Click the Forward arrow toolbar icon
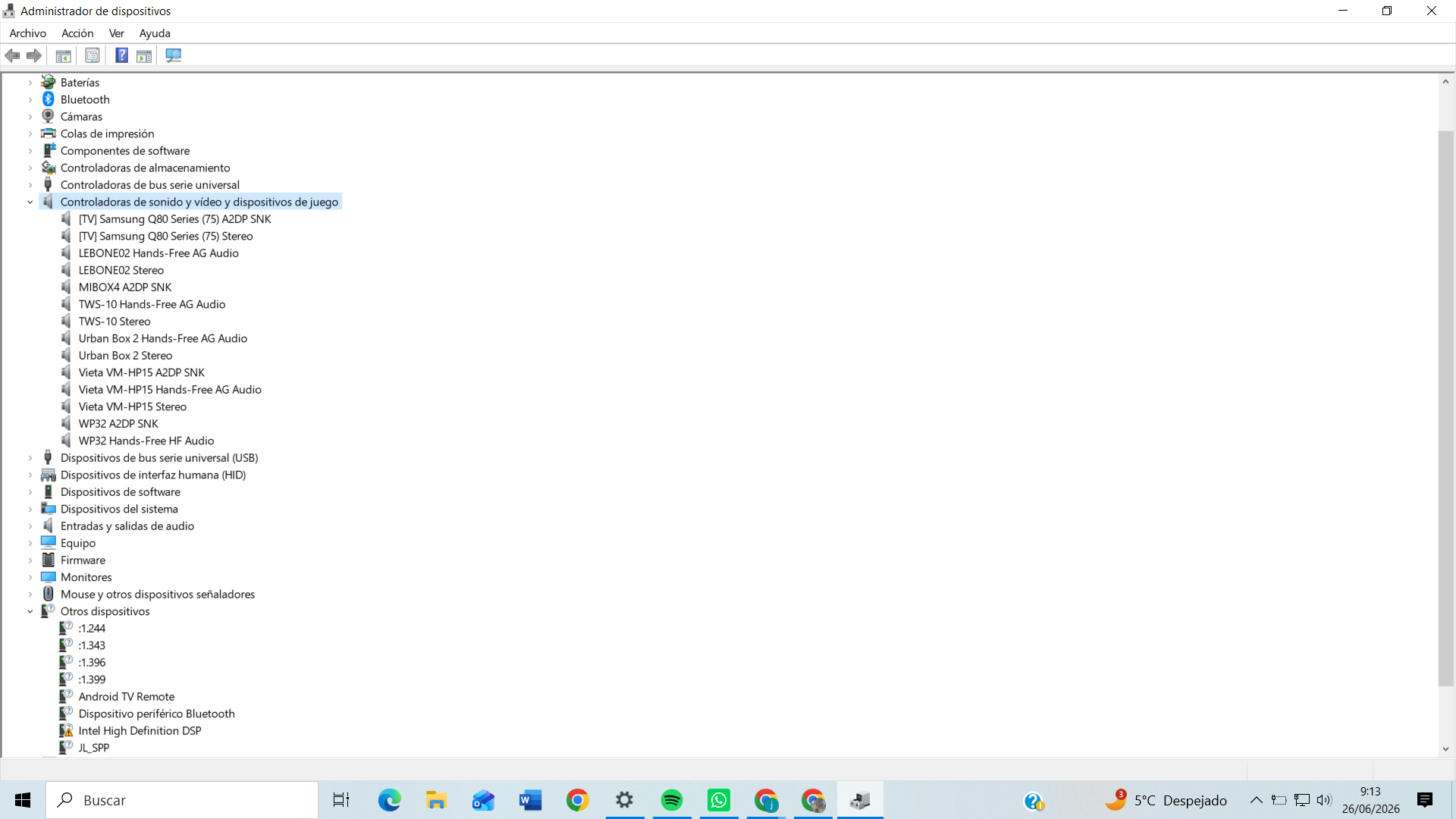 pos(34,55)
